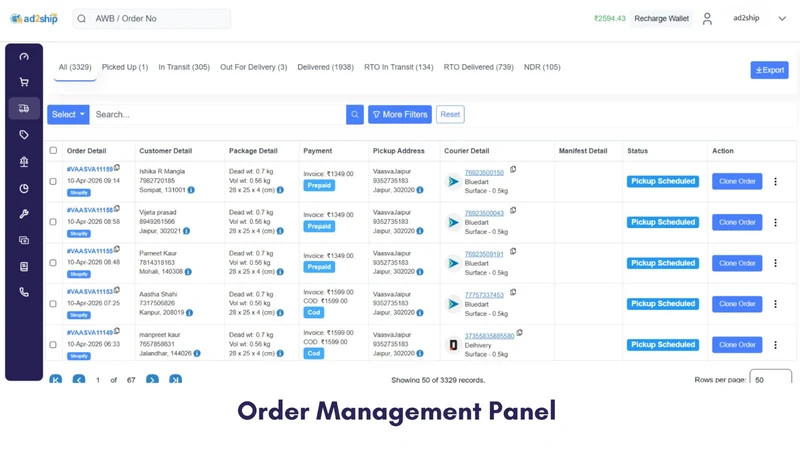Open the wallet money sidebar icon
This screenshot has height=450, width=800.
pyautogui.click(x=24, y=240)
